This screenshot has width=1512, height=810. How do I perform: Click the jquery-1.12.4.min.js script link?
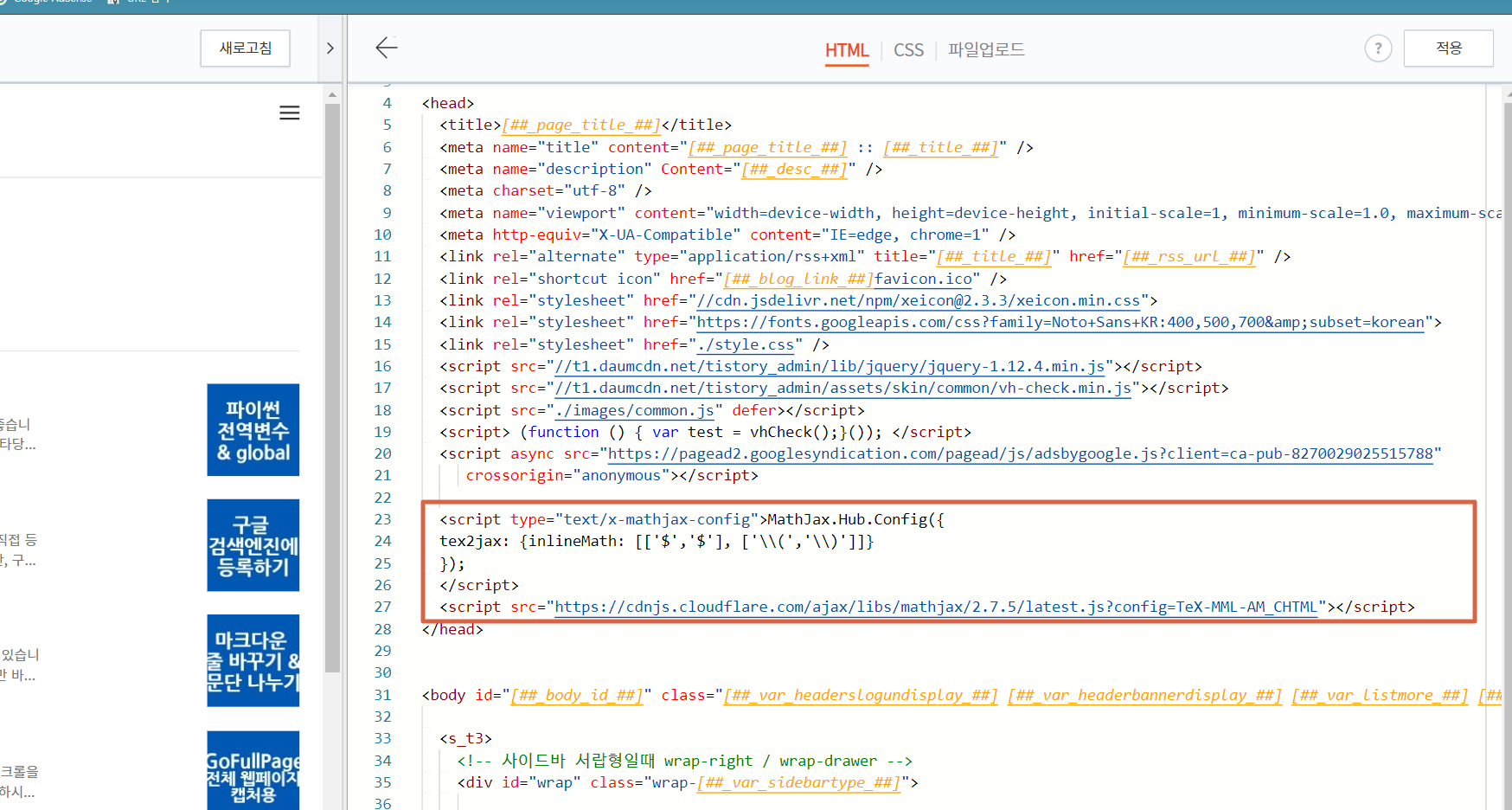pyautogui.click(x=830, y=366)
